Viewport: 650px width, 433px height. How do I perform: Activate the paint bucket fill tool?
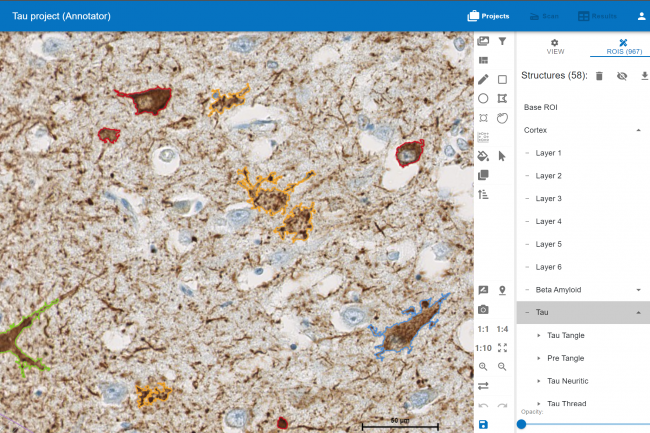coord(483,156)
